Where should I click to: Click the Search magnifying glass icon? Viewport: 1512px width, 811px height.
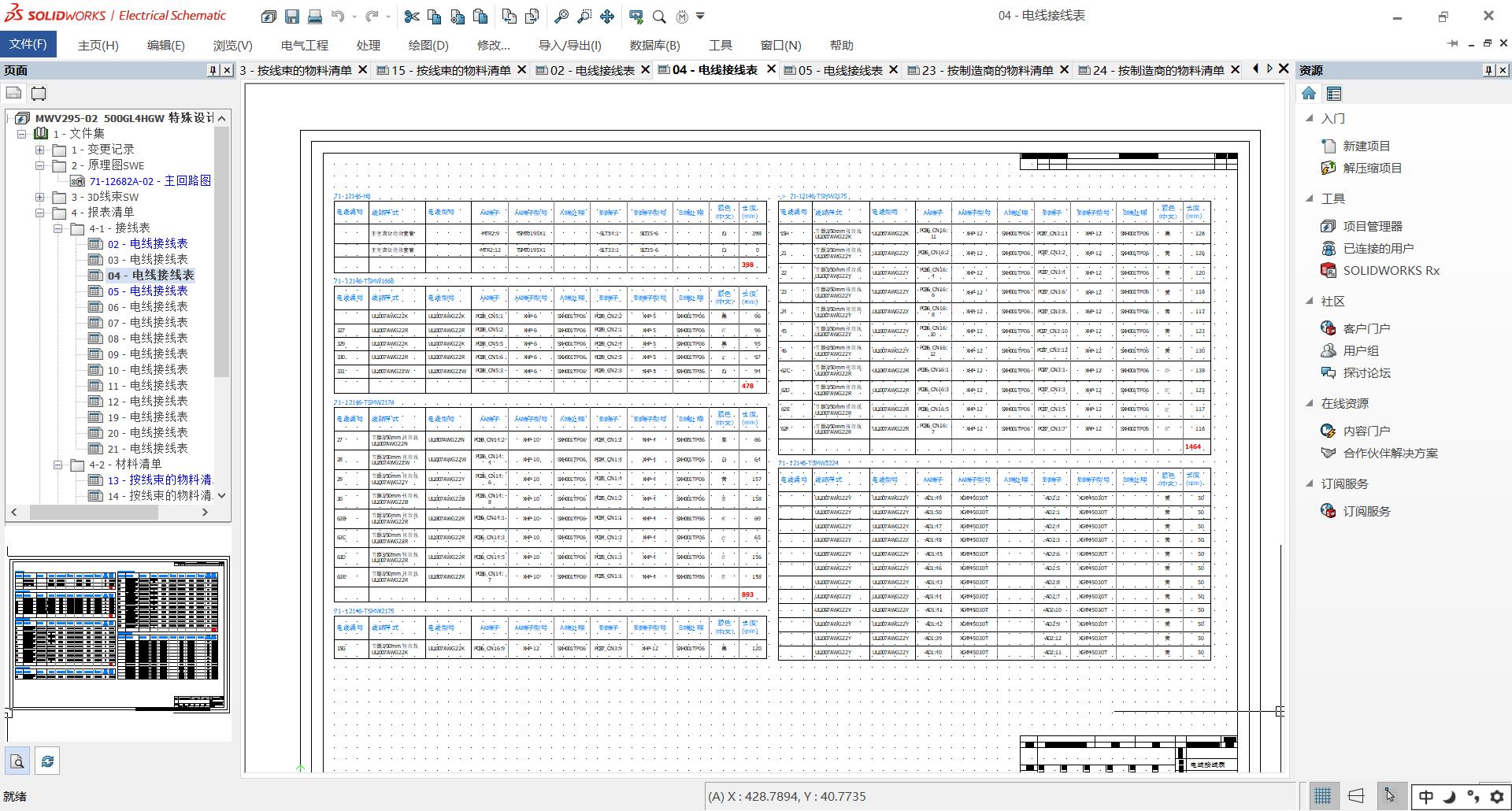659,16
